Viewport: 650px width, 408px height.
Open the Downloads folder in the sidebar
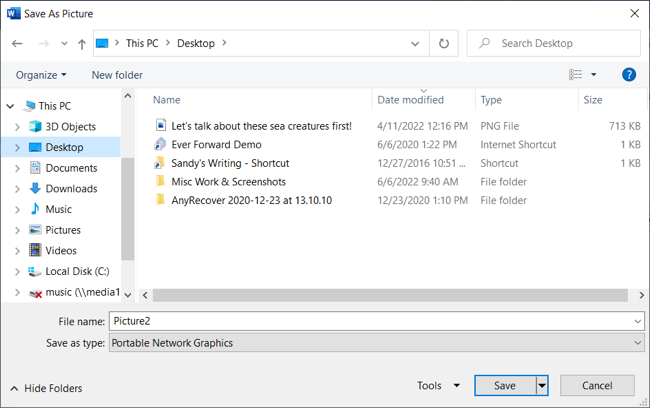(x=71, y=189)
